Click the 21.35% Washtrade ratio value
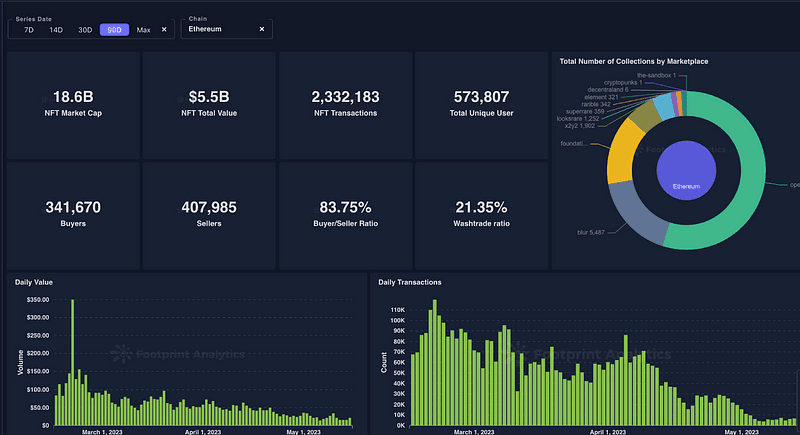The image size is (800, 435). pyautogui.click(x=481, y=207)
